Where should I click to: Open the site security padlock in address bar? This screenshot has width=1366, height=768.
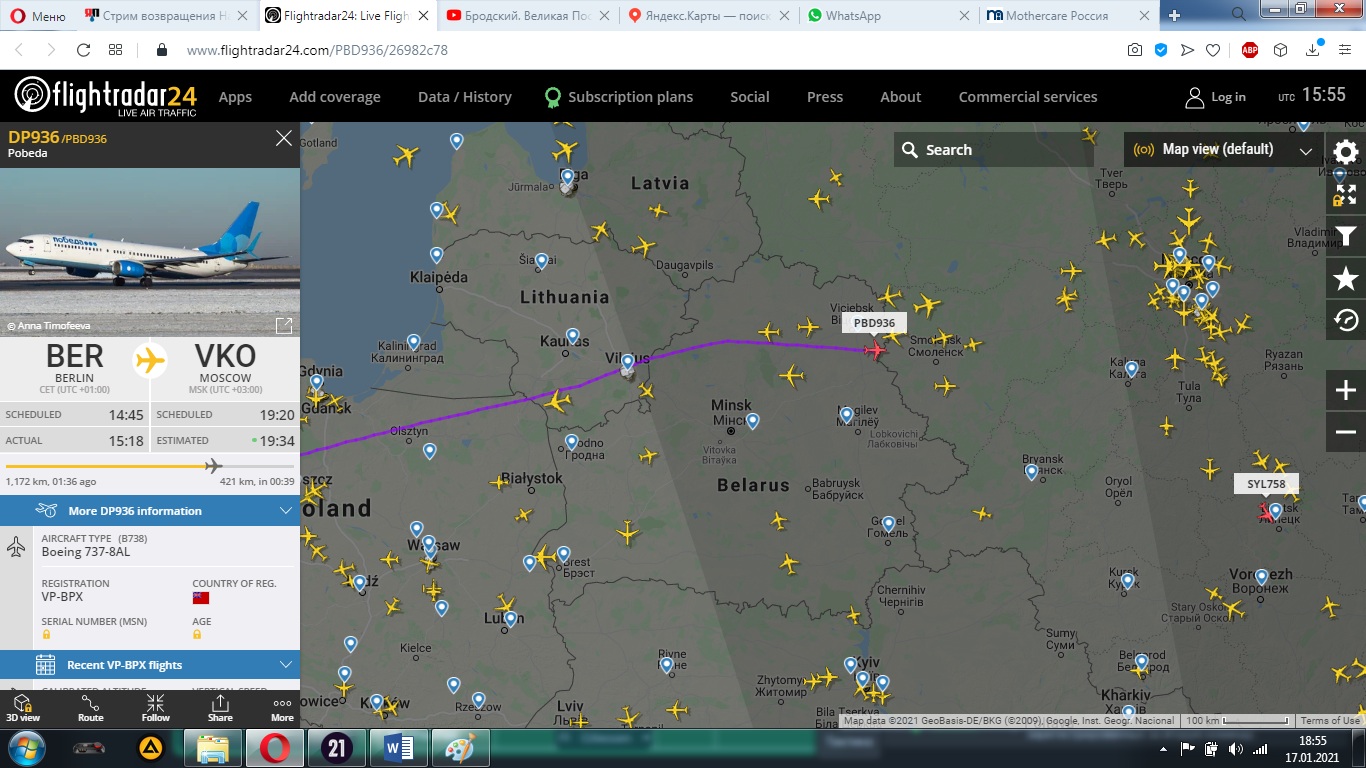pyautogui.click(x=161, y=50)
